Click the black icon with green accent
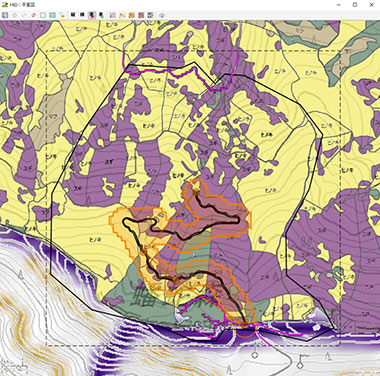 pyautogui.click(x=101, y=15)
